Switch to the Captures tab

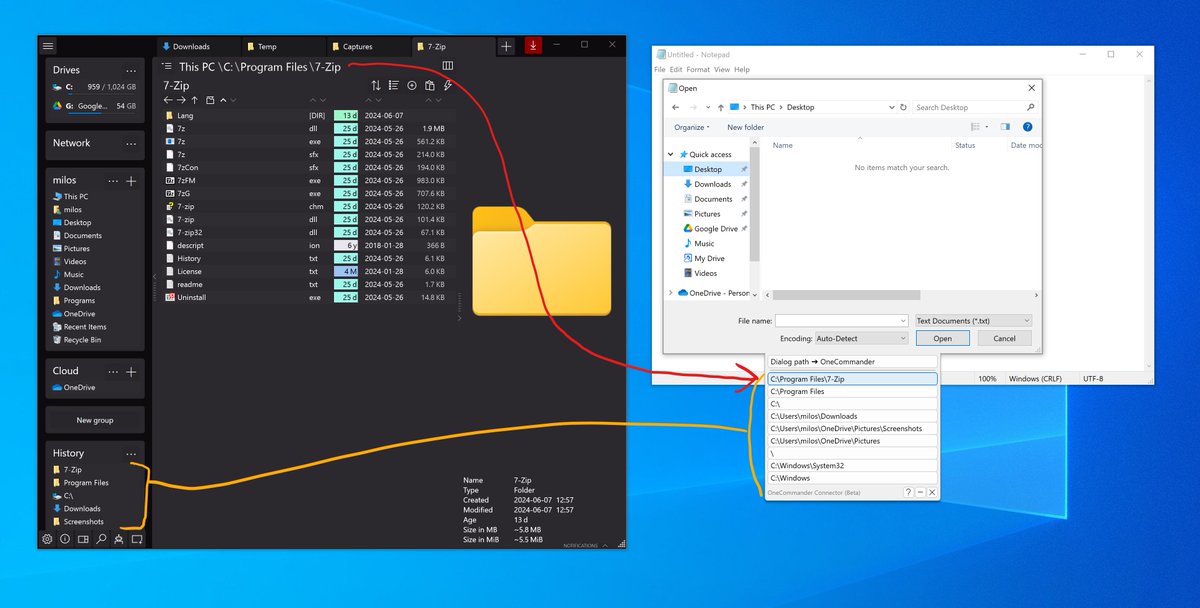(x=369, y=46)
